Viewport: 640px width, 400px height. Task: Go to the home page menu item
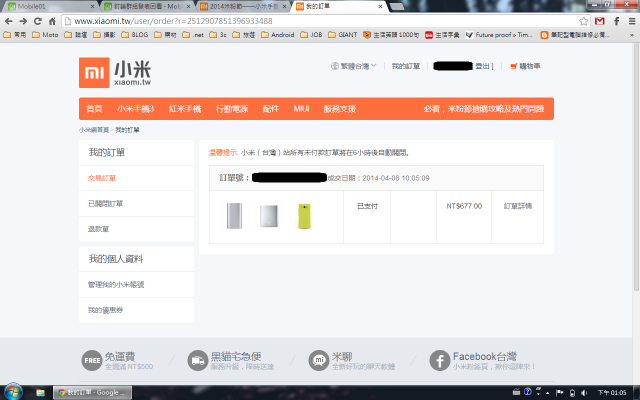click(x=94, y=109)
